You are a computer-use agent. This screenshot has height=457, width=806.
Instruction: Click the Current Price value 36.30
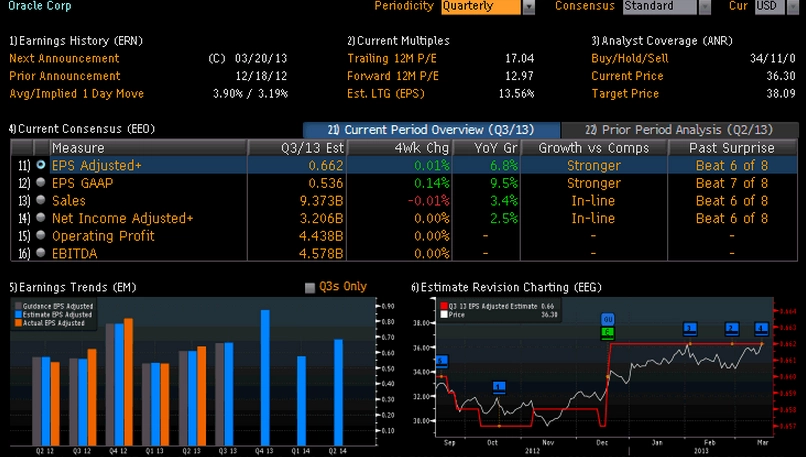pos(781,76)
